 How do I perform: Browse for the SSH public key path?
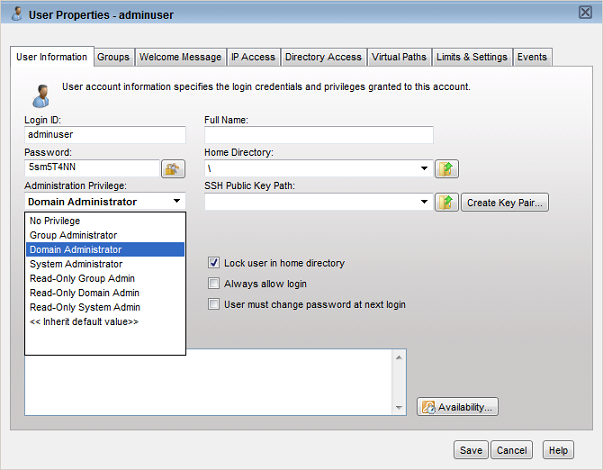click(447, 203)
